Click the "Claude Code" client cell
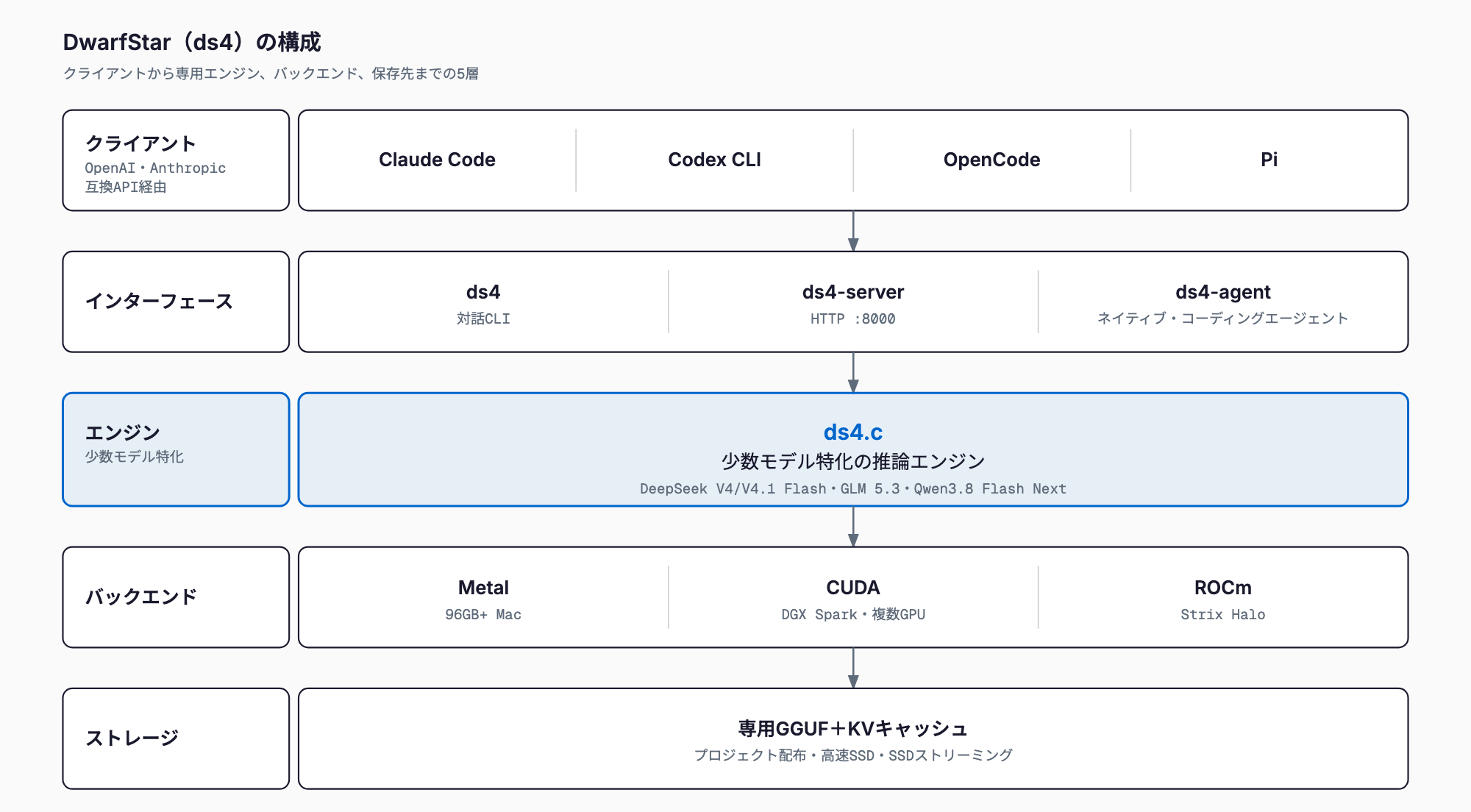The image size is (1471, 812). tap(437, 160)
